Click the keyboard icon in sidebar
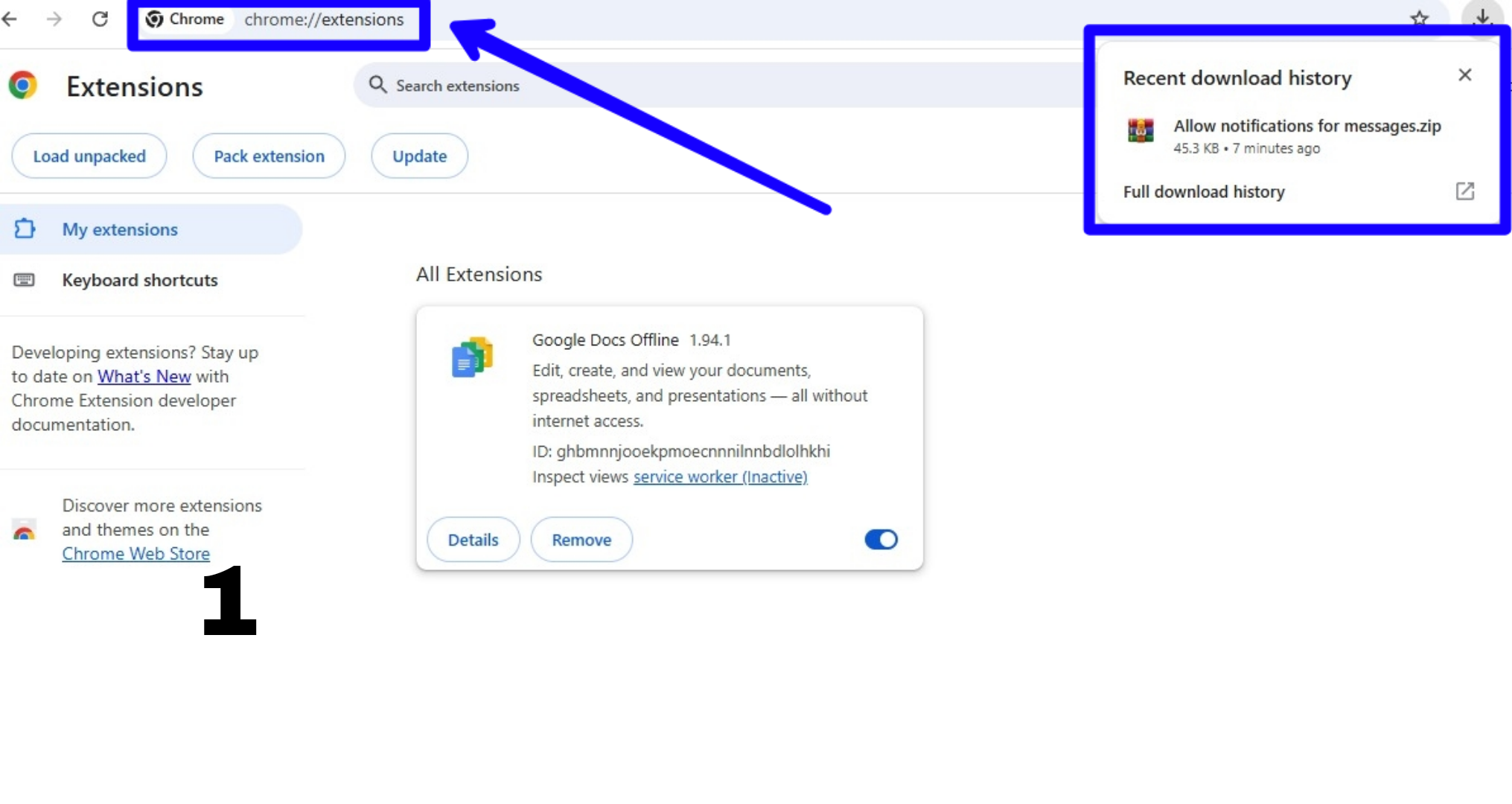 click(x=25, y=280)
